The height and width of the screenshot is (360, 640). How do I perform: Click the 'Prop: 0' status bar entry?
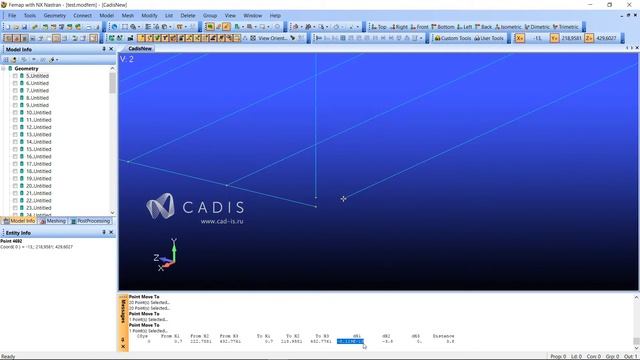pyautogui.click(x=558, y=357)
